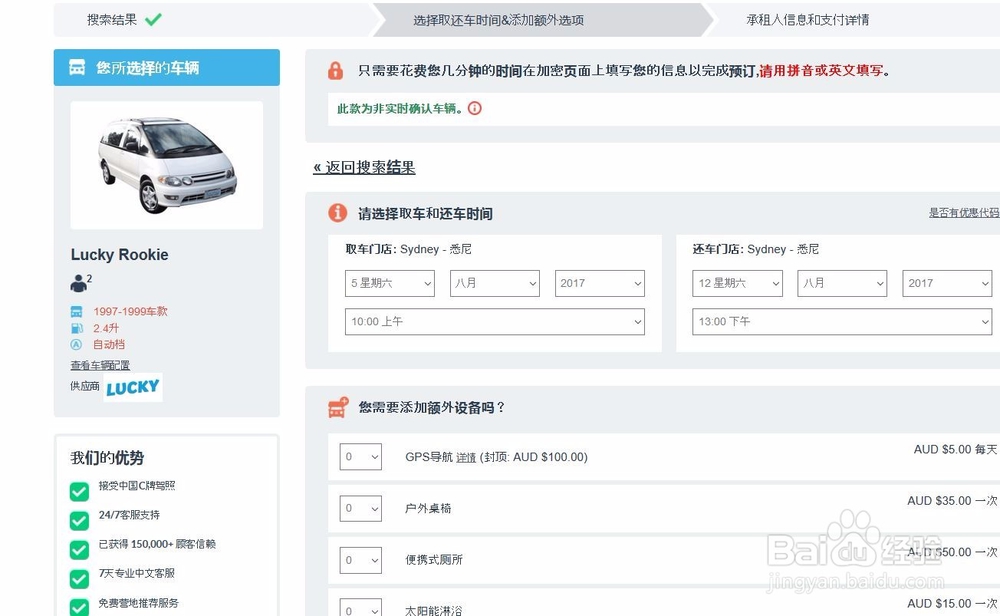Click the extras van icon beside 您需要添加额外设备吗
This screenshot has height=616, width=1000.
tap(338, 407)
